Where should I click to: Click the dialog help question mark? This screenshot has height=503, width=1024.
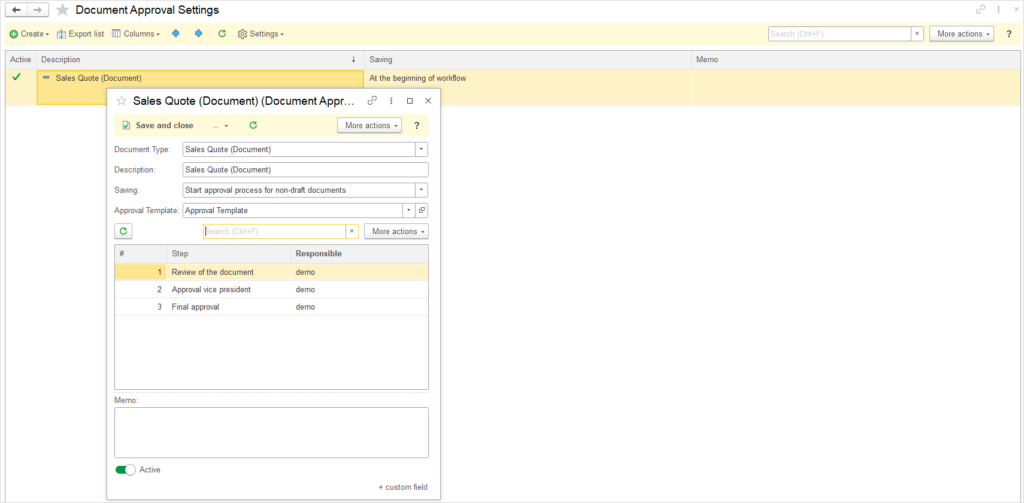416,126
